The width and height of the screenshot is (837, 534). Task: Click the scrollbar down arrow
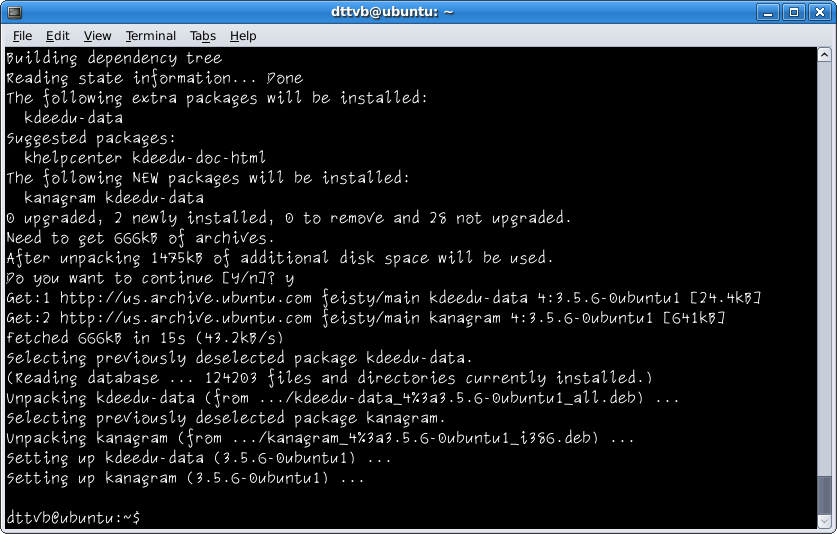[824, 522]
